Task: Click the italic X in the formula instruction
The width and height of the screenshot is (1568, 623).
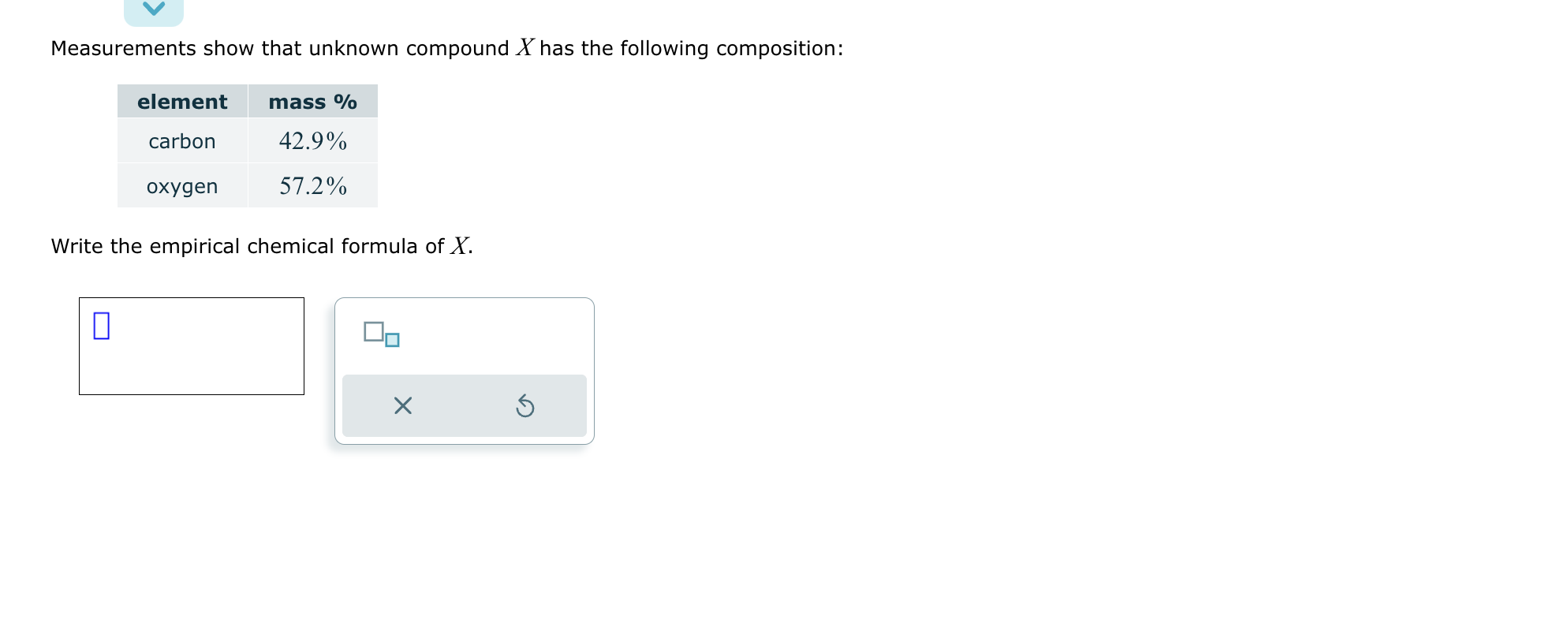Action: [x=460, y=246]
